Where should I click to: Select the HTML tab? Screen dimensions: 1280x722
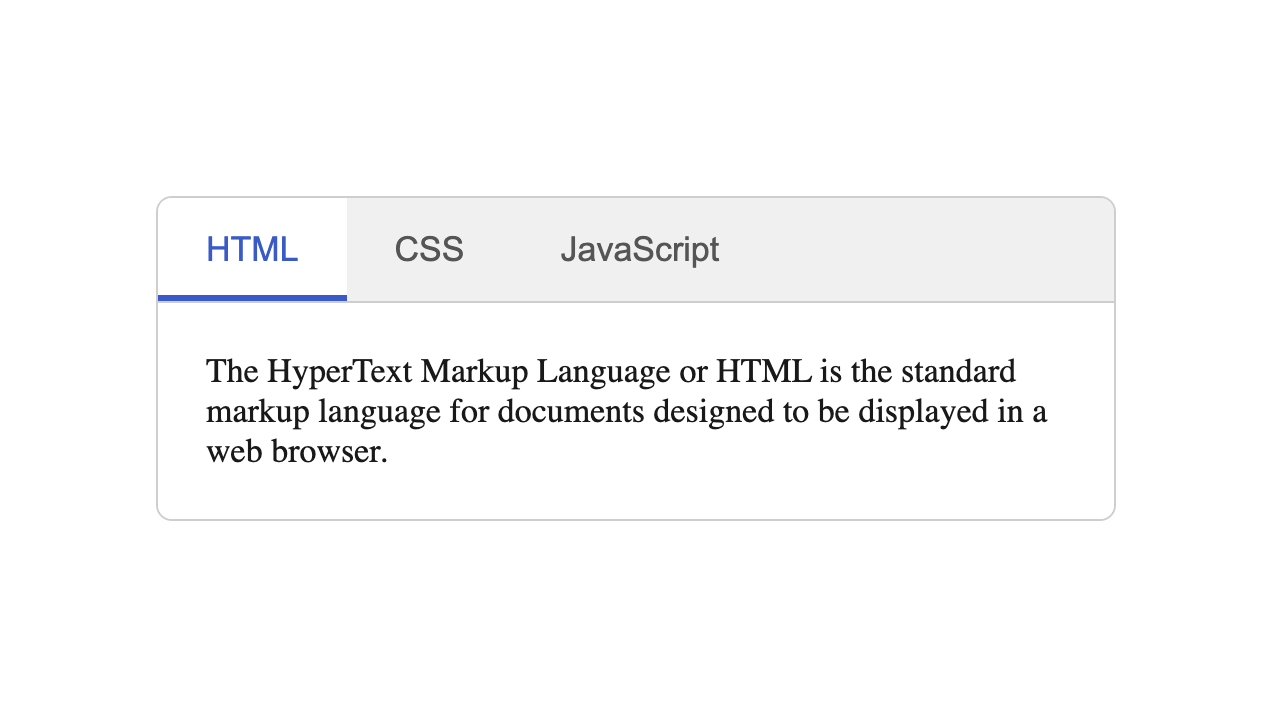click(x=252, y=249)
